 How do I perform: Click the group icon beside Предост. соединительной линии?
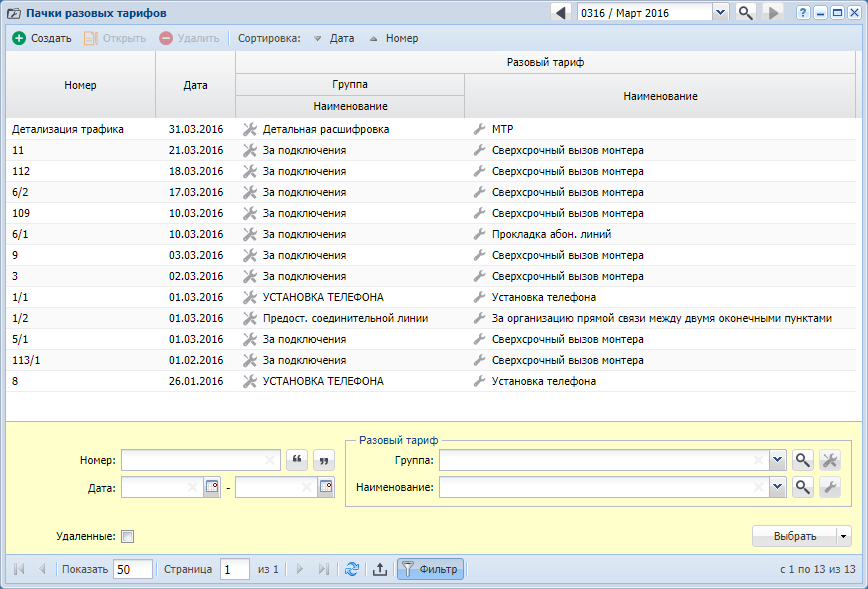tap(250, 318)
